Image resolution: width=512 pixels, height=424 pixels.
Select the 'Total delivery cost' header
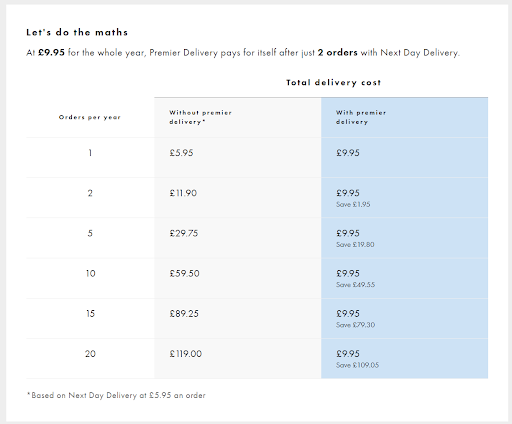click(x=333, y=82)
